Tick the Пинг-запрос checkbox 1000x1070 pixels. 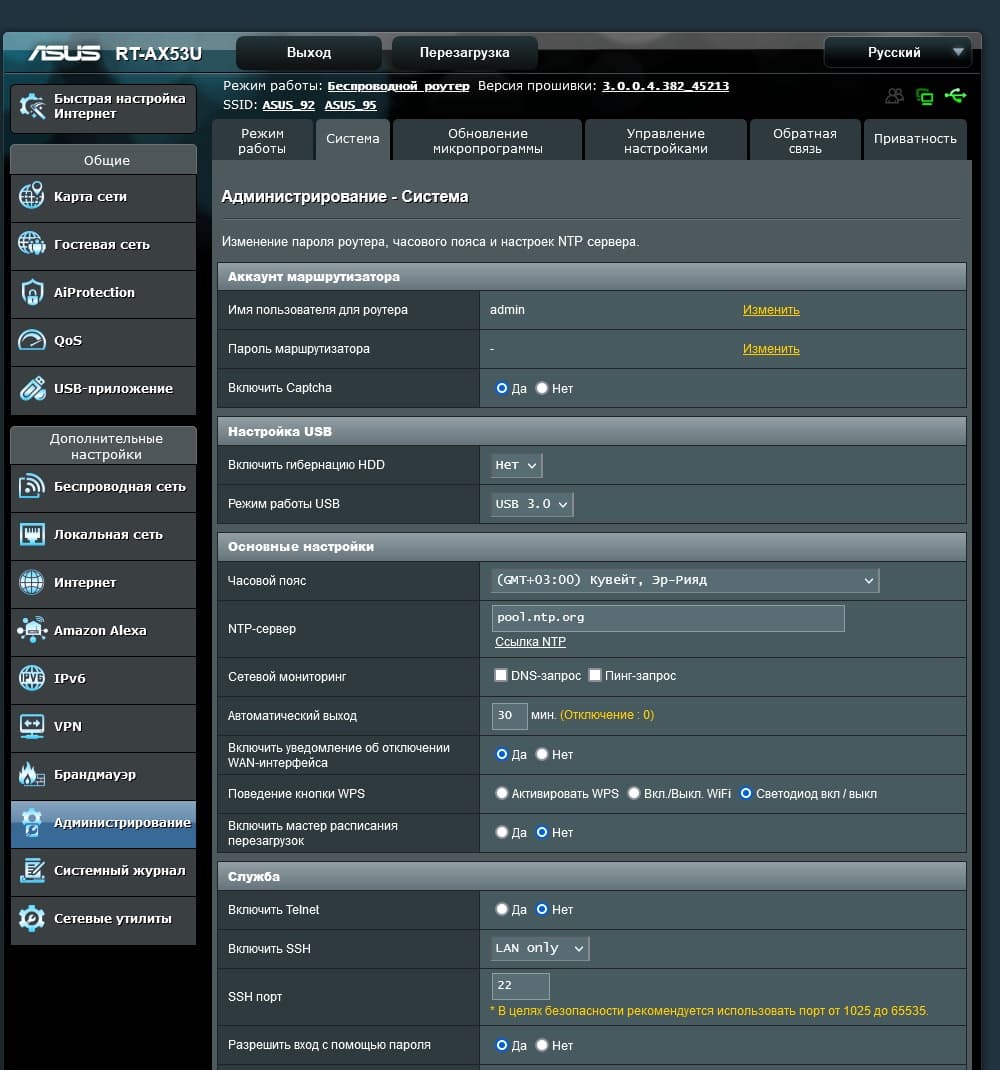tap(595, 676)
